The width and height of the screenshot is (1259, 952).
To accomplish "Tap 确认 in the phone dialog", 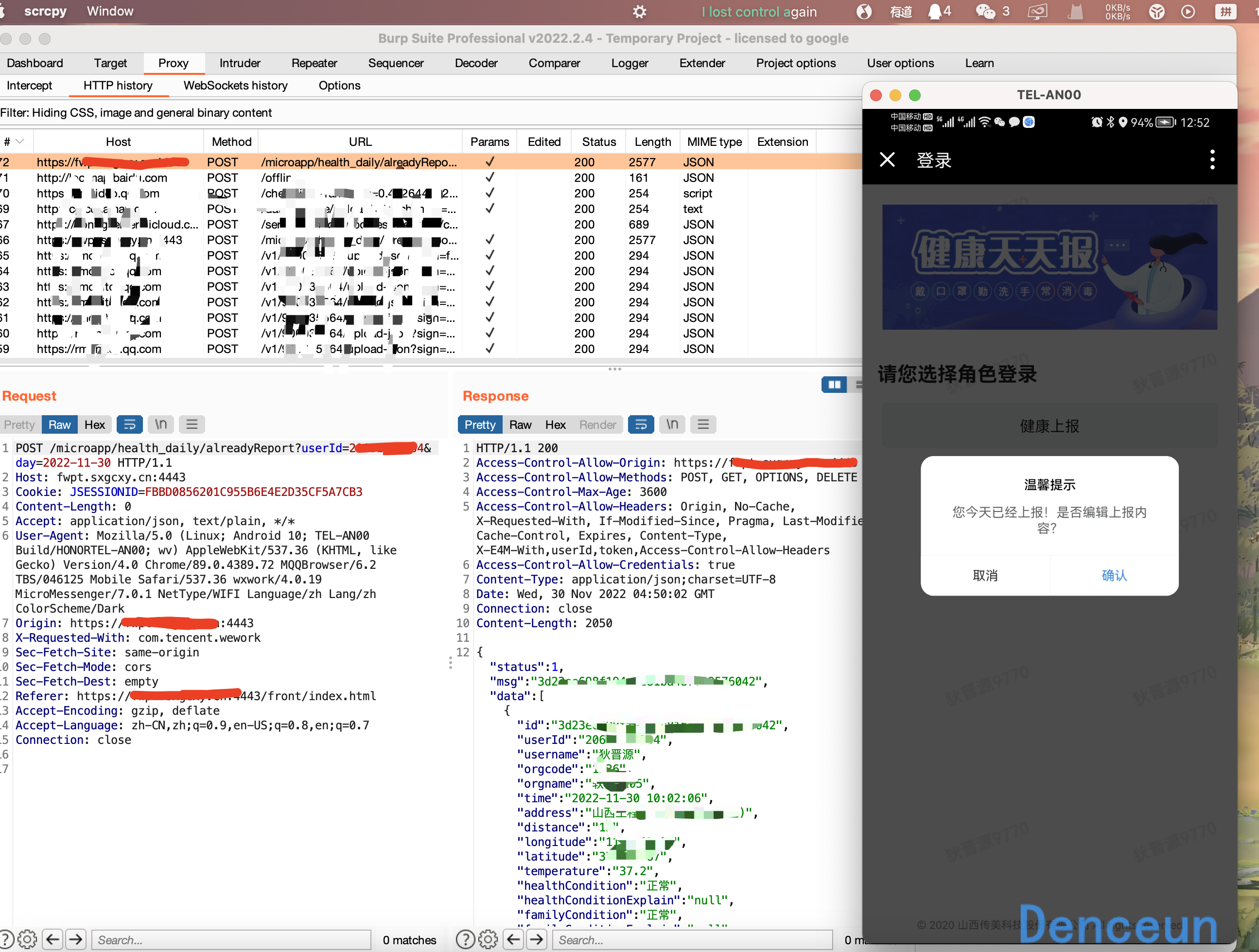I will (1114, 576).
